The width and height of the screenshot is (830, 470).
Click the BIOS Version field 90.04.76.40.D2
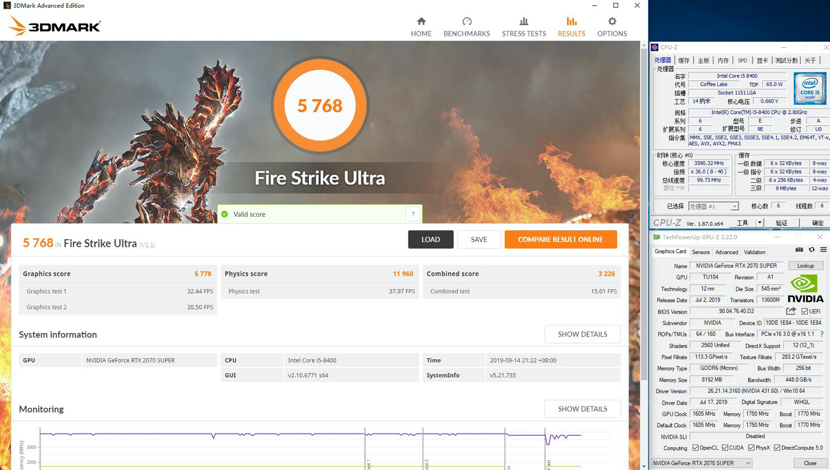736,311
